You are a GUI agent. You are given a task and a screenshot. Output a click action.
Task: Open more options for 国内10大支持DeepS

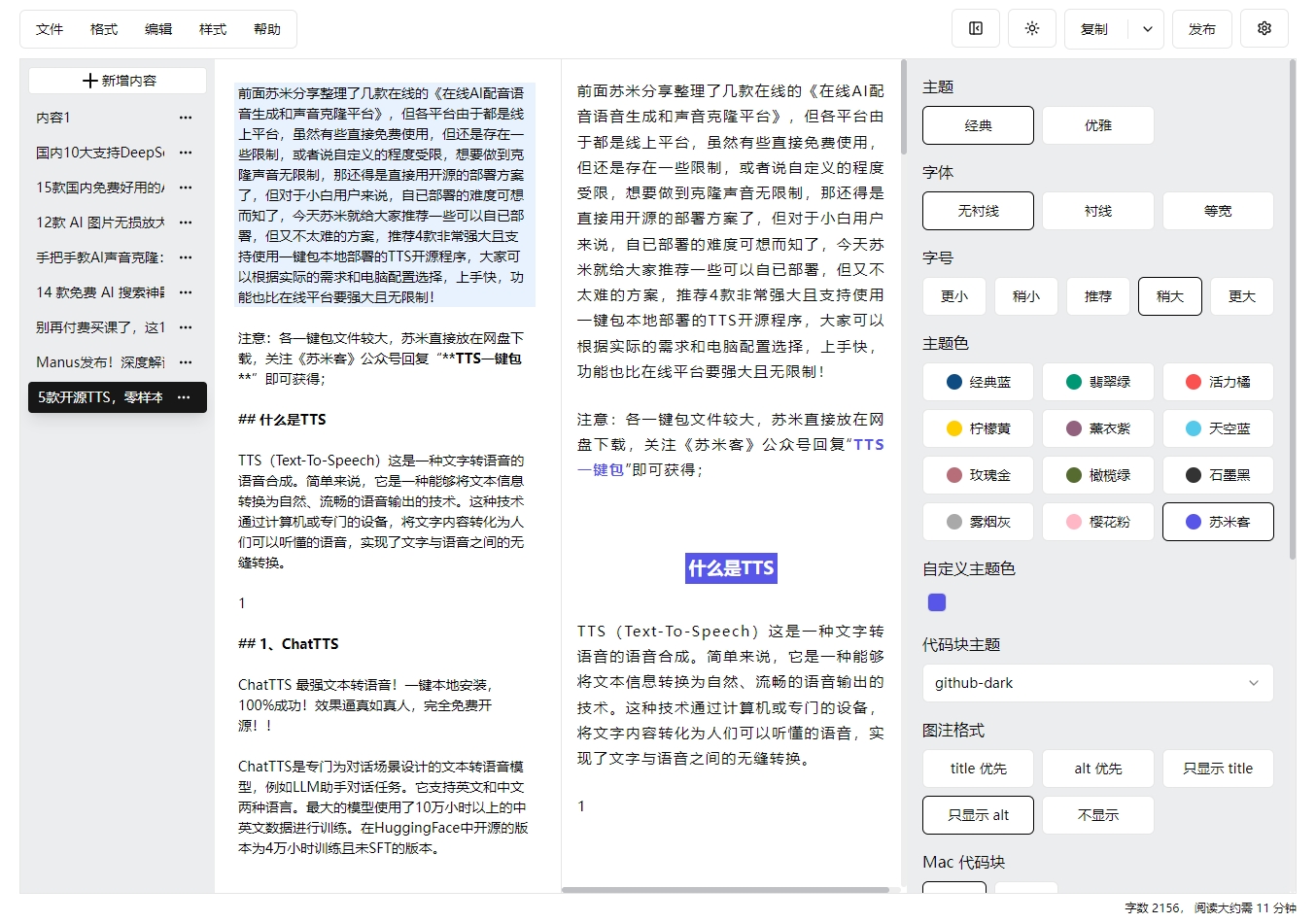(x=186, y=153)
